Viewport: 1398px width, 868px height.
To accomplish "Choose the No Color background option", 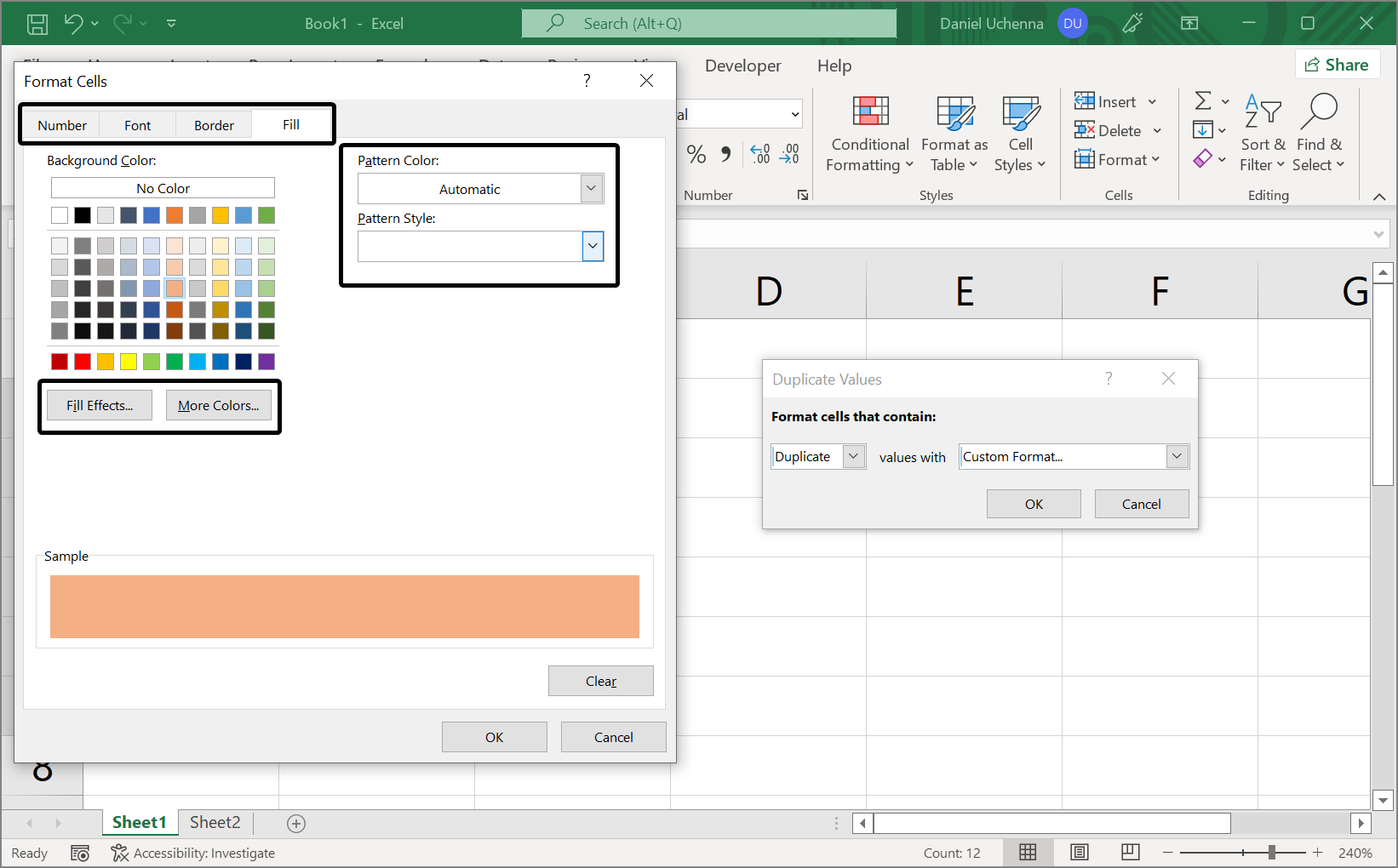I will 163,188.
